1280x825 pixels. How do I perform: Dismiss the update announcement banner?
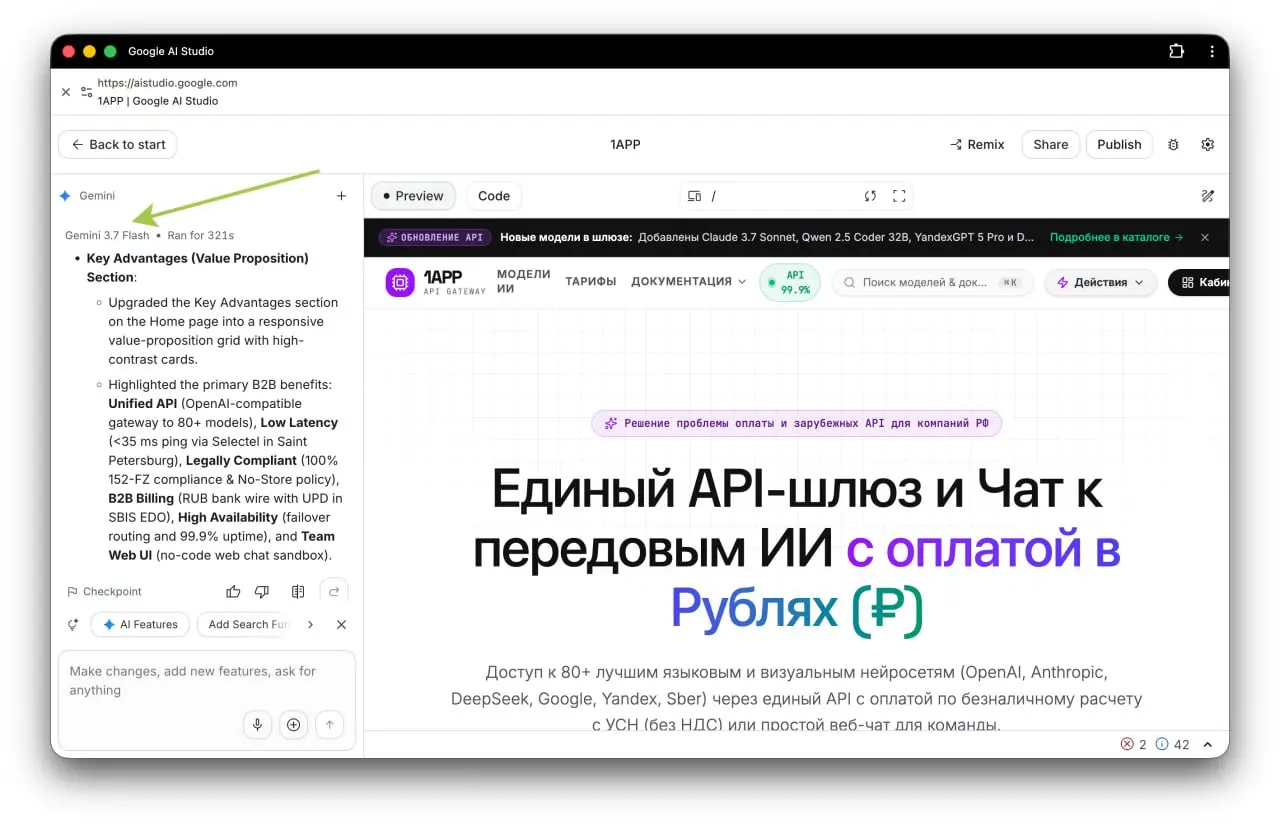1205,238
